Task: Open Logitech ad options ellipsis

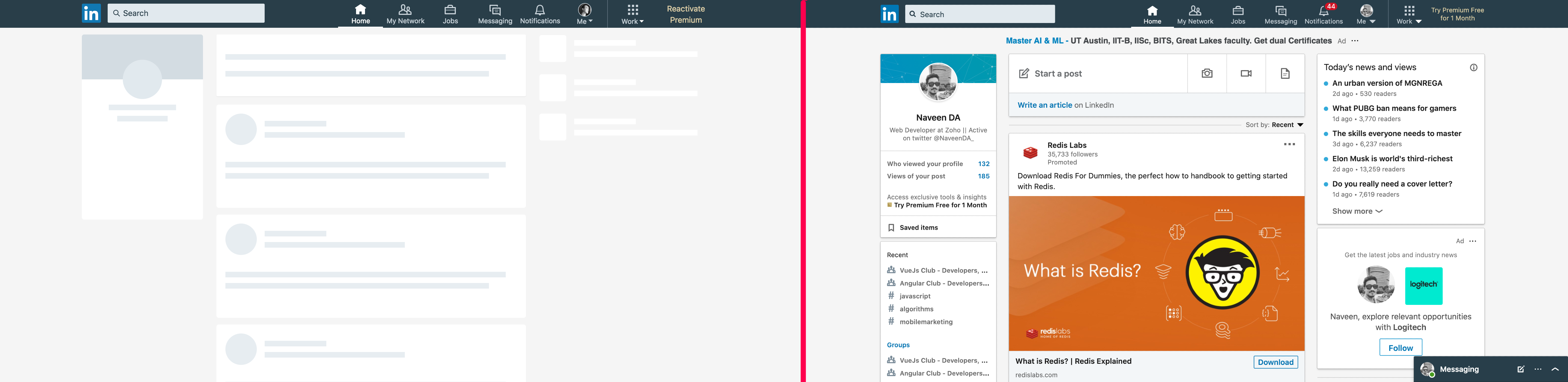Action: [1472, 241]
